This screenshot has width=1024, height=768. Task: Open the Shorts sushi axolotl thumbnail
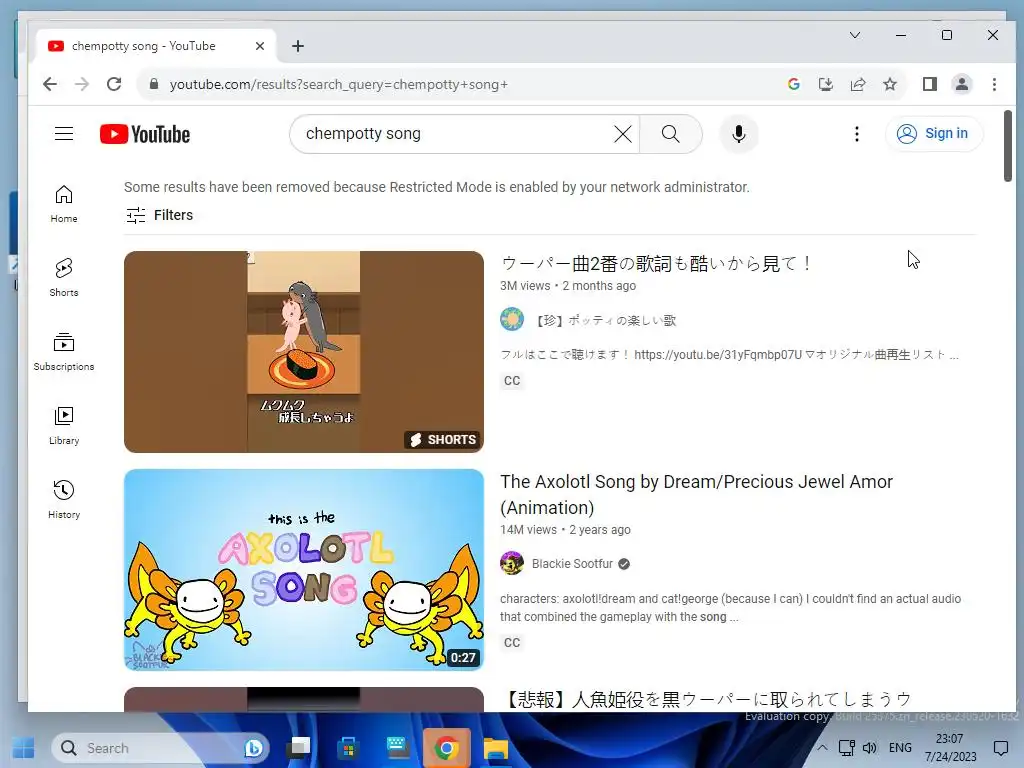tap(304, 351)
